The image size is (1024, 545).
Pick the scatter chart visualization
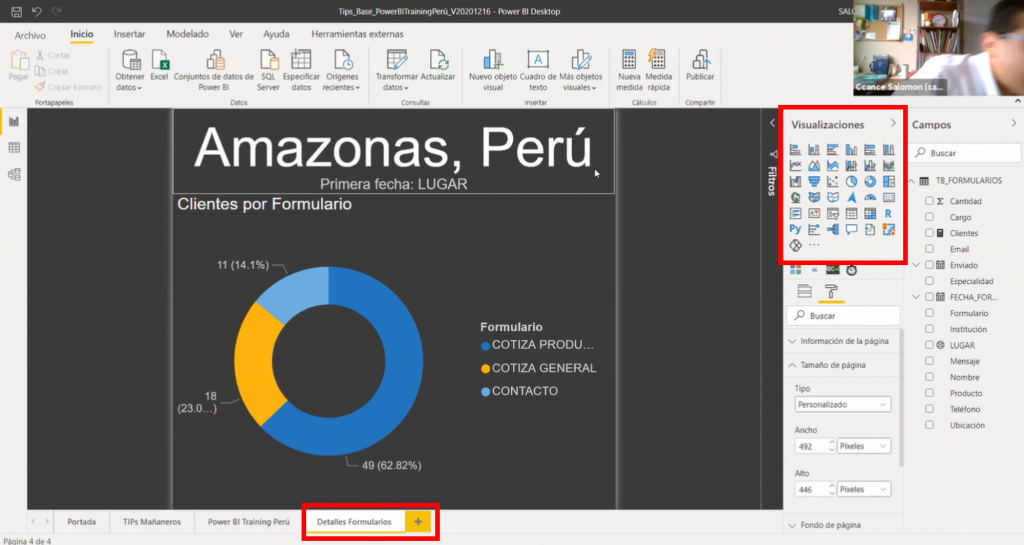pyautogui.click(x=833, y=181)
